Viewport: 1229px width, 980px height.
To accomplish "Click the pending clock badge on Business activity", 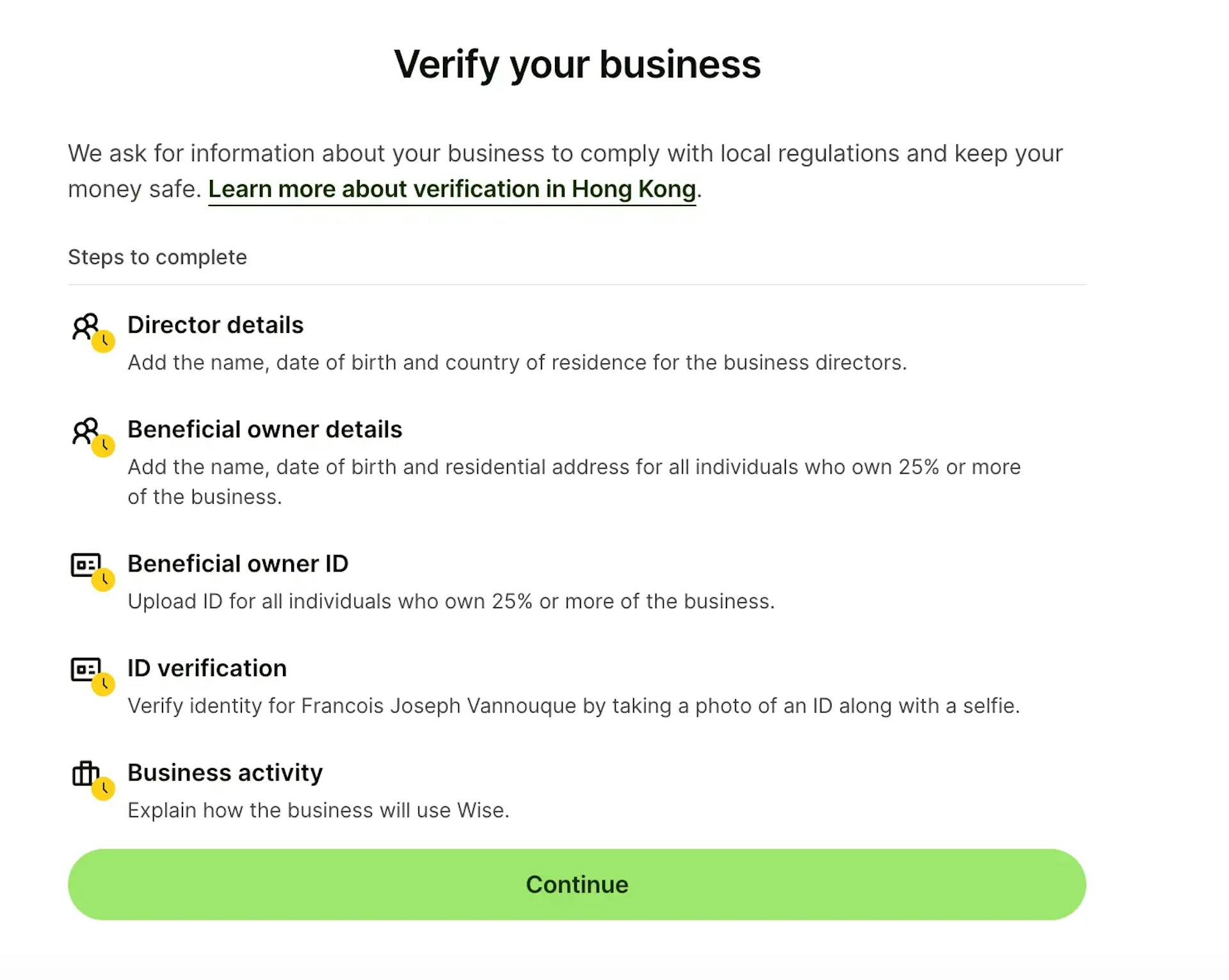I will (x=104, y=789).
